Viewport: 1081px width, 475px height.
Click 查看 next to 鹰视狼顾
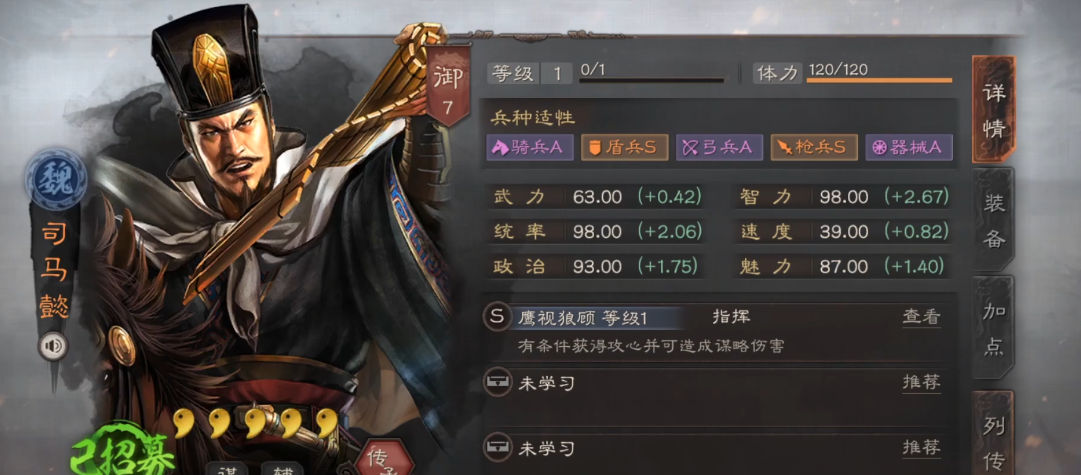922,317
